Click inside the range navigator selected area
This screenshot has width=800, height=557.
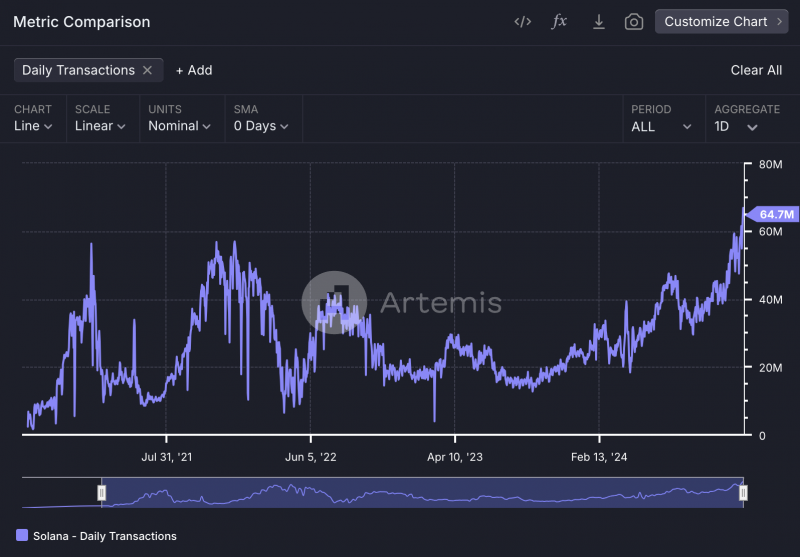[422, 493]
